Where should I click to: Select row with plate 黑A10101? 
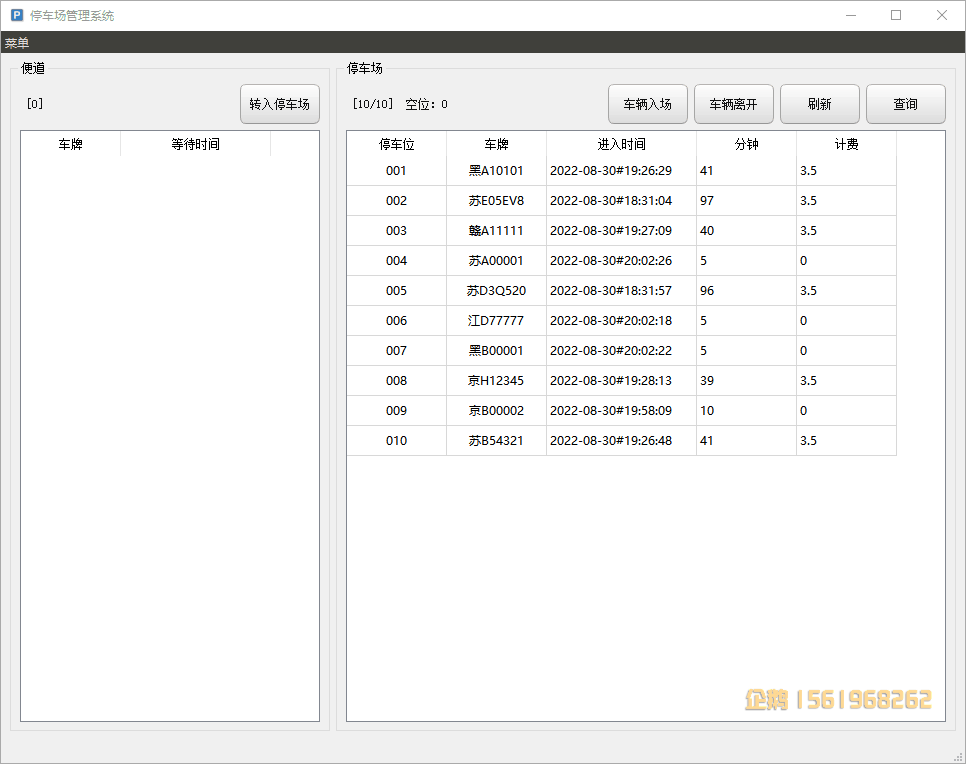[621, 171]
